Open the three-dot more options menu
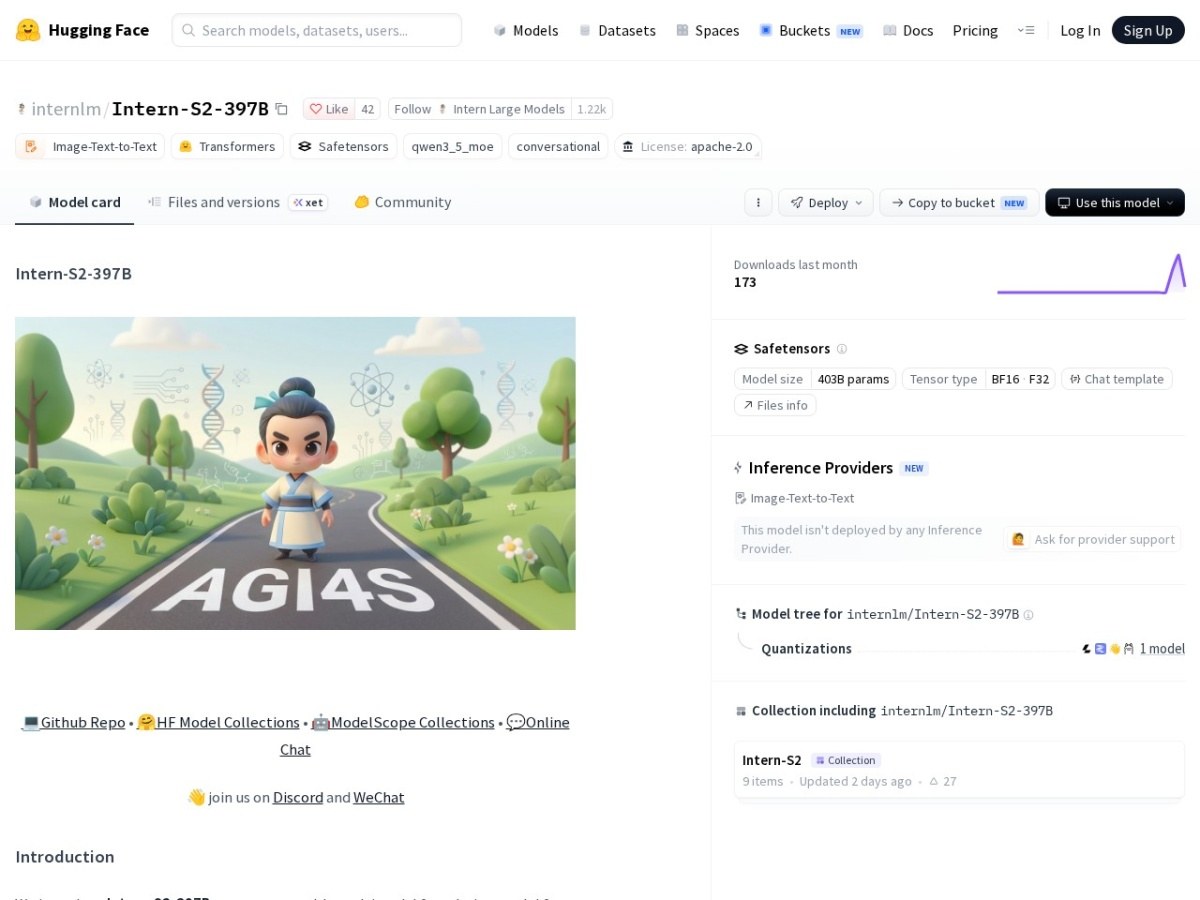Image resolution: width=1200 pixels, height=900 pixels. click(758, 202)
